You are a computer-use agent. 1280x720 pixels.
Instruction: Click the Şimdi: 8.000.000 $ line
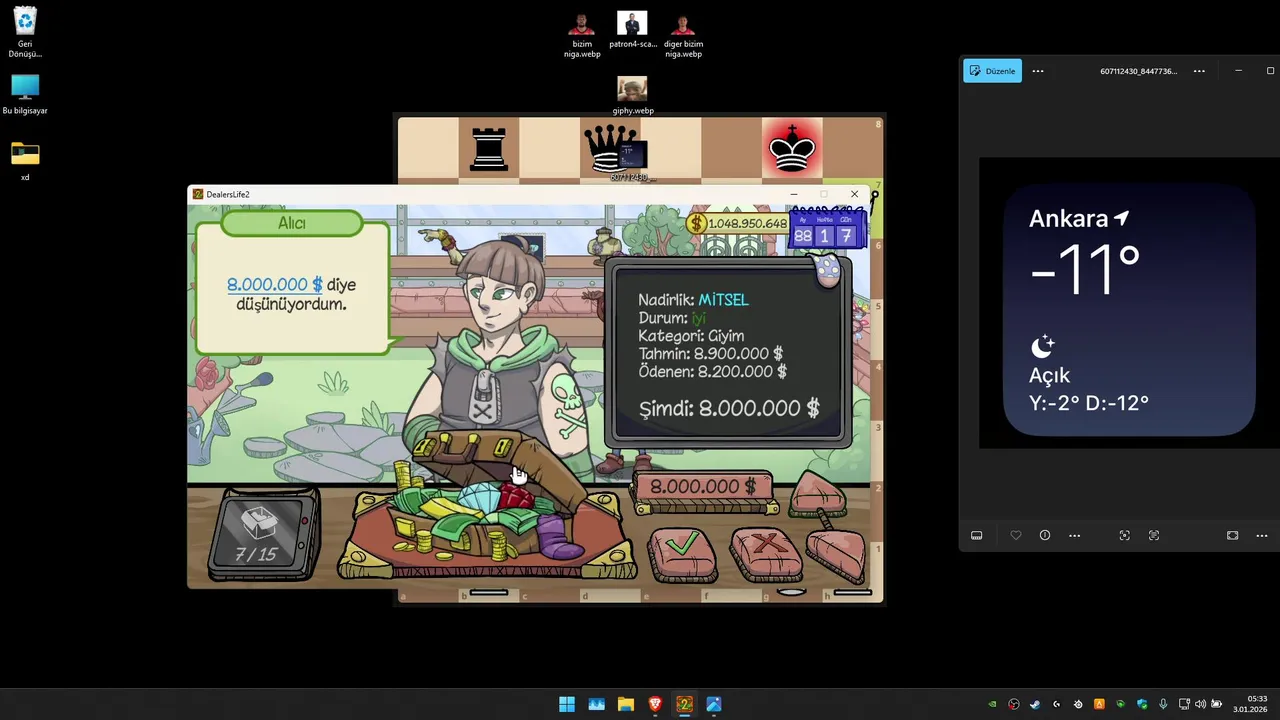pyautogui.click(x=729, y=408)
